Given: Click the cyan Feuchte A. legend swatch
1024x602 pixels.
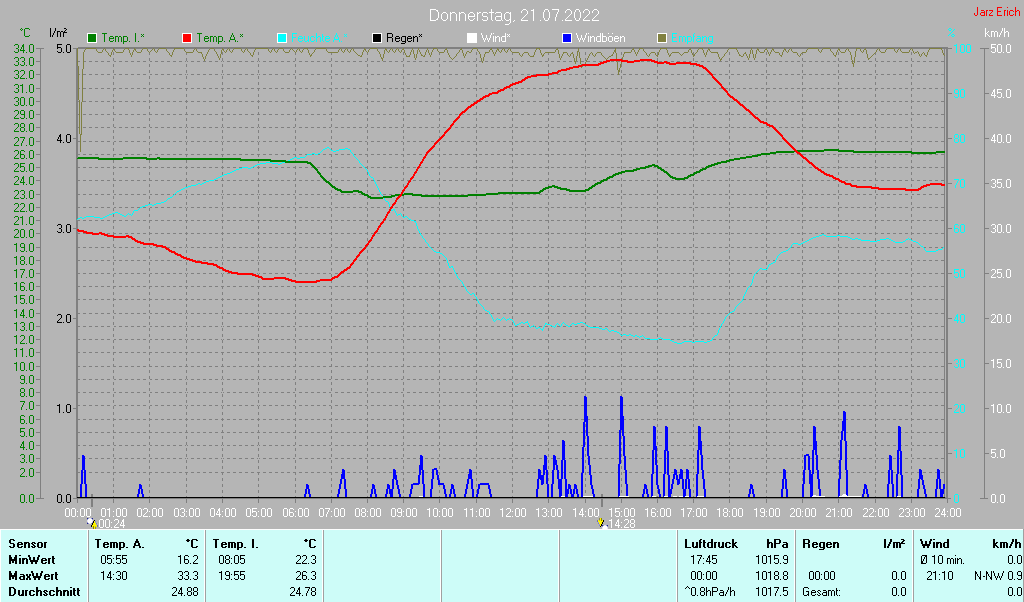Looking at the screenshot, I should [x=282, y=39].
